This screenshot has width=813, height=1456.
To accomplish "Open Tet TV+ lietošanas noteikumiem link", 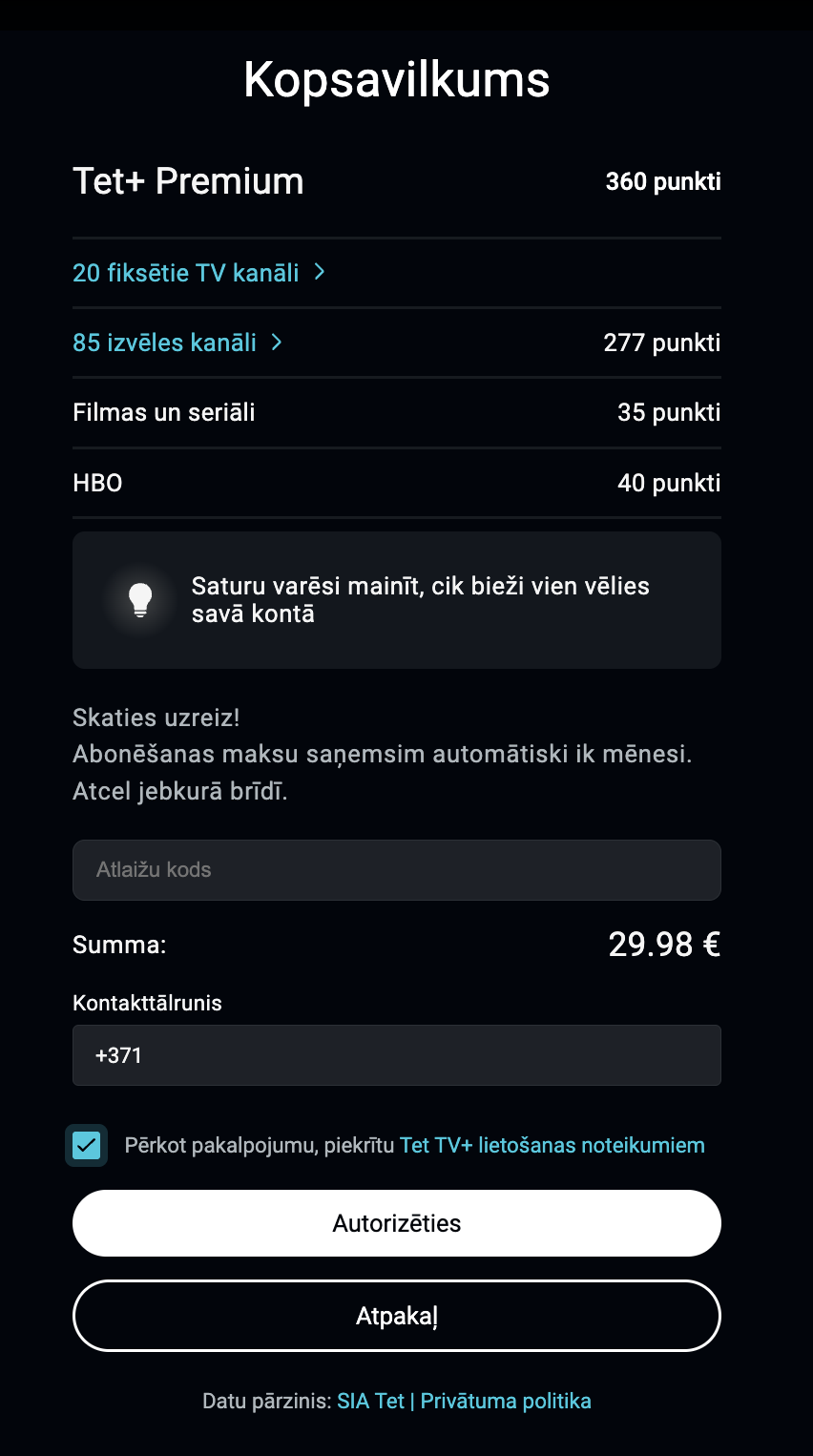I will tap(552, 1145).
